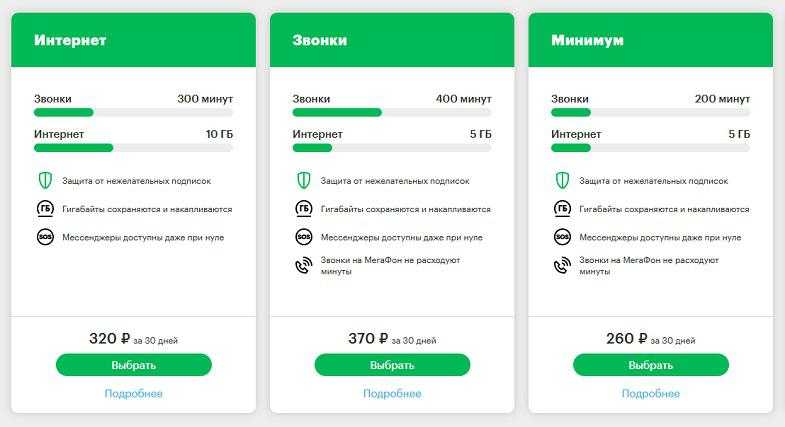Open Подробнее link under Звонки tariff
785x427 pixels.
[392, 394]
